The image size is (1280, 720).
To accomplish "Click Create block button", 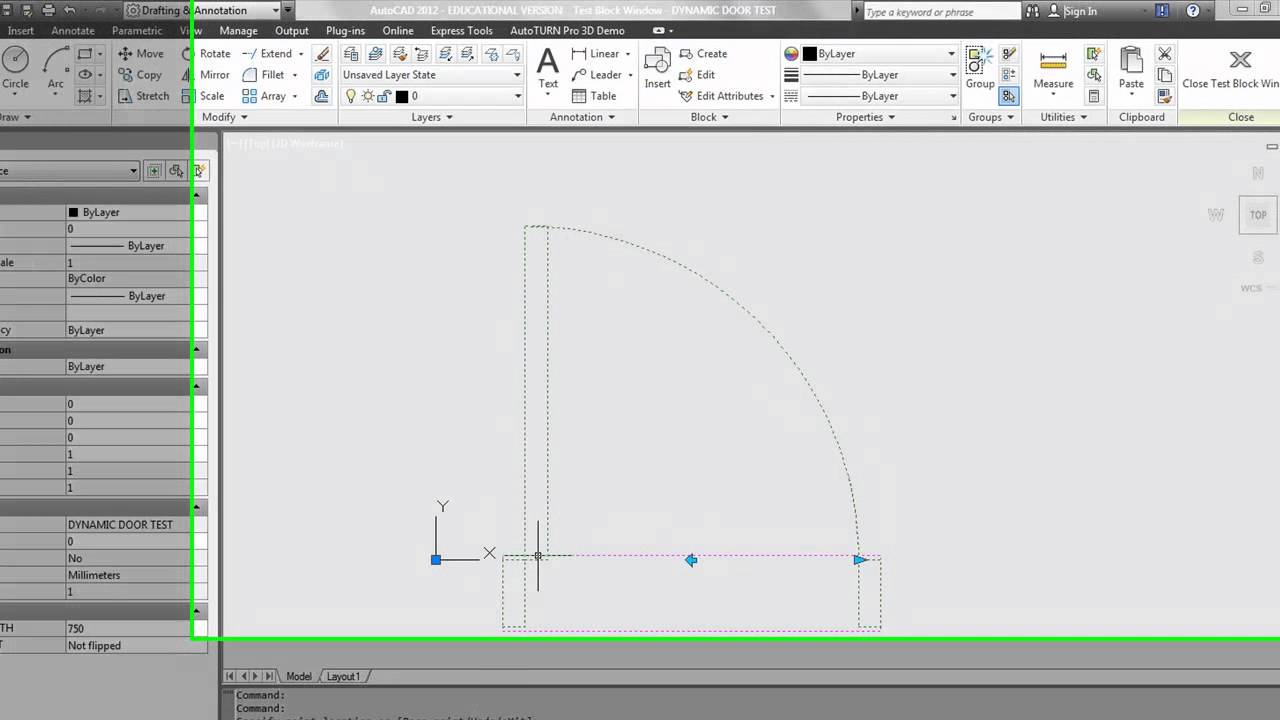I will [703, 54].
